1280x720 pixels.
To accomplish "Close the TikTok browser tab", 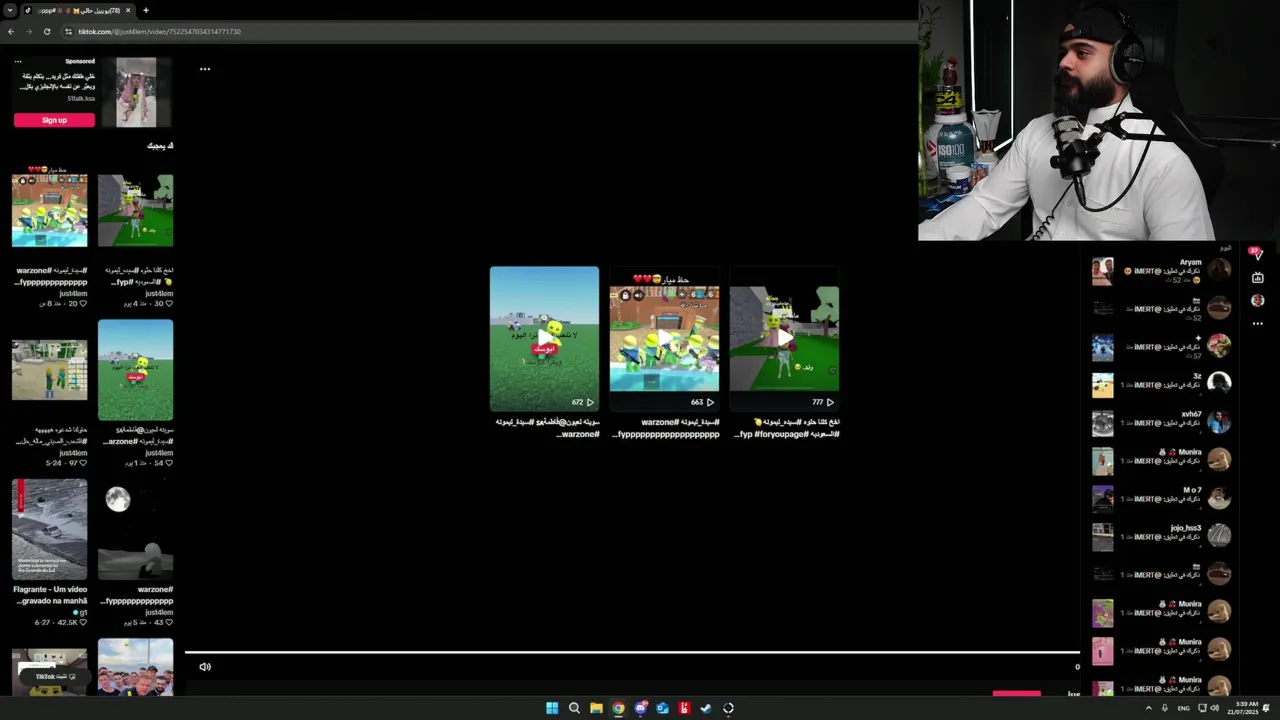I will (128, 10).
